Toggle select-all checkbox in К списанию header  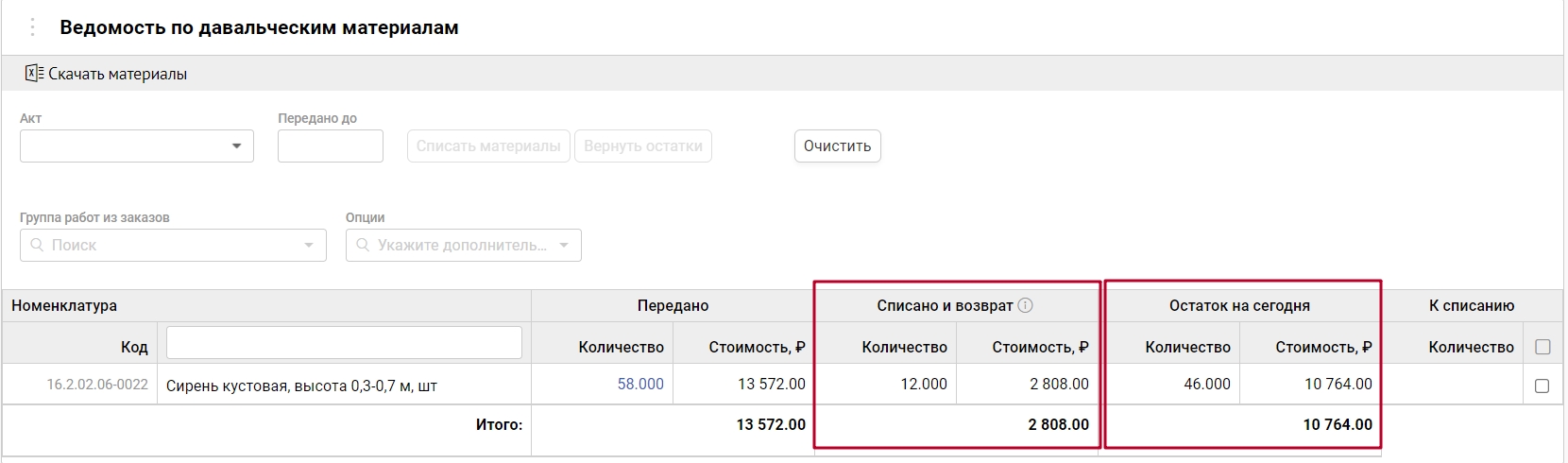click(x=1542, y=347)
